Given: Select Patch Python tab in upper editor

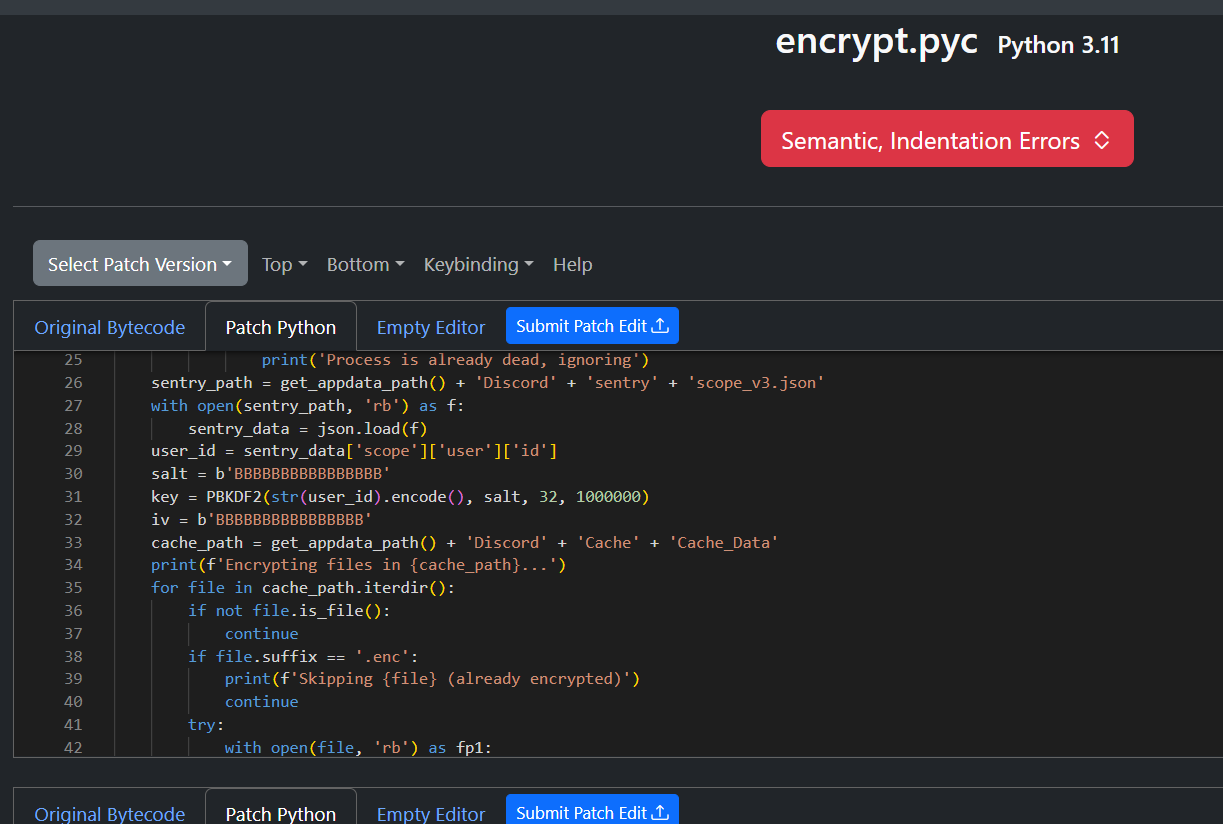Looking at the screenshot, I should (x=281, y=327).
